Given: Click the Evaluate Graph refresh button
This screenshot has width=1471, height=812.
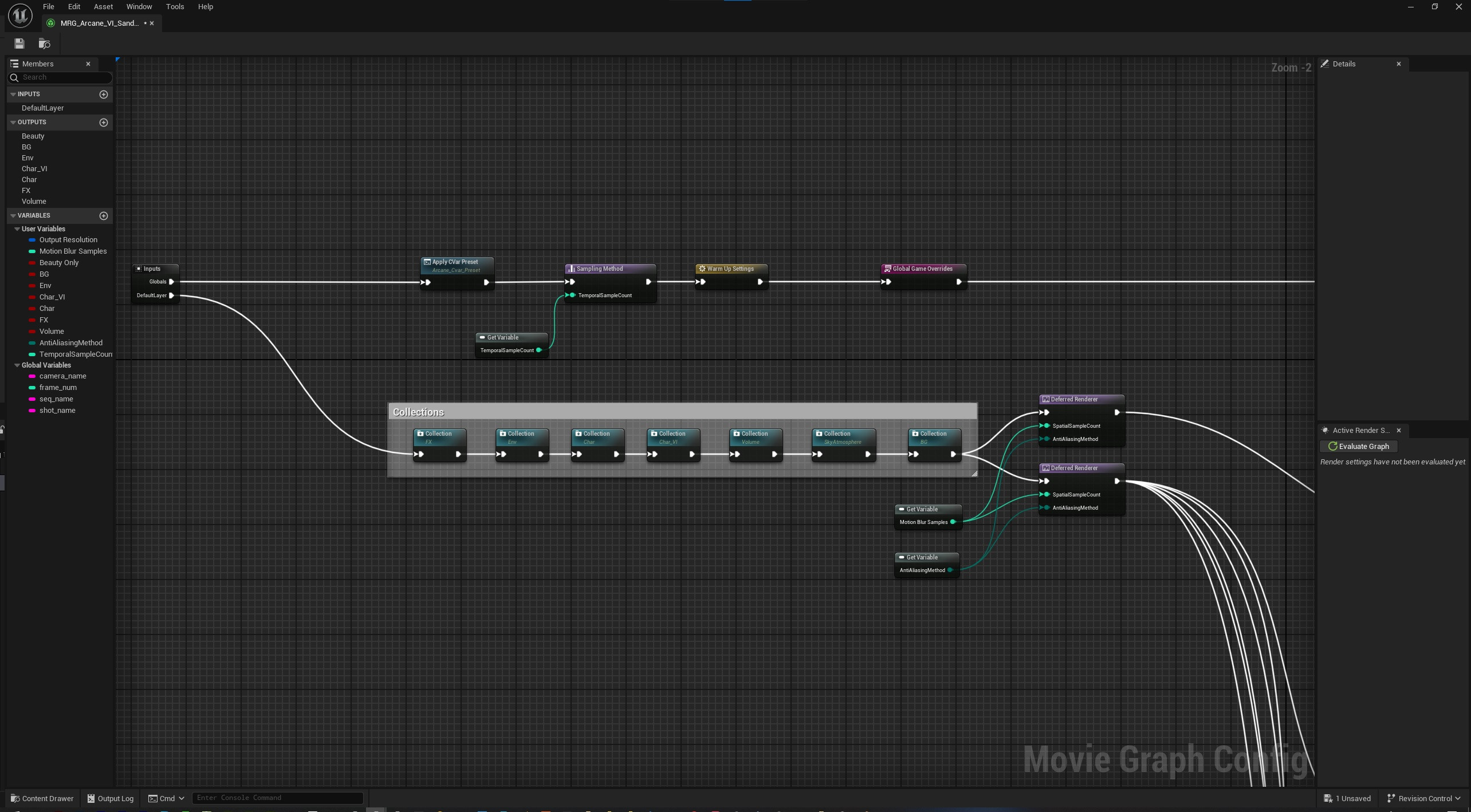Looking at the screenshot, I should [1358, 447].
